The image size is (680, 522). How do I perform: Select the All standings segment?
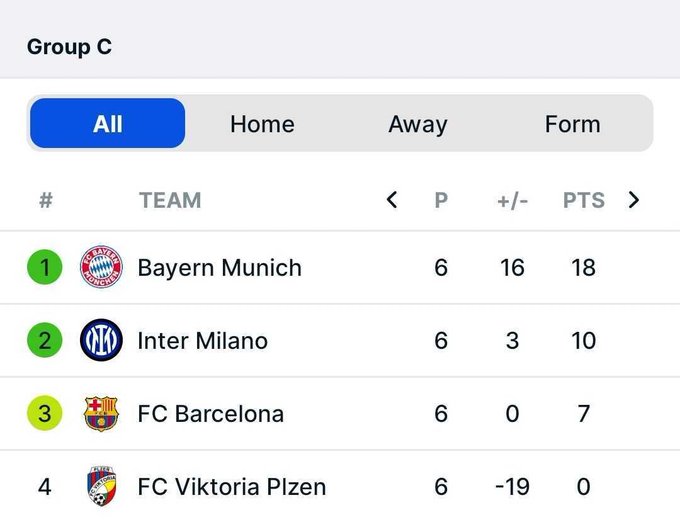(x=108, y=124)
